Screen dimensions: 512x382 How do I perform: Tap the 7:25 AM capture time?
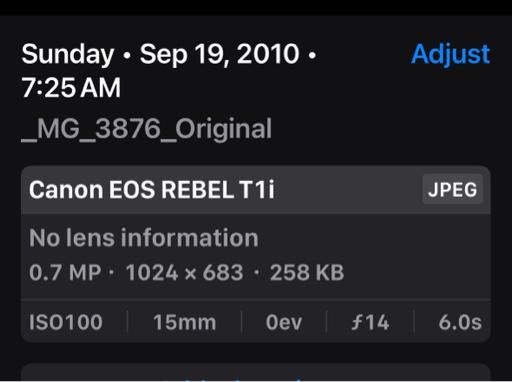click(71, 88)
